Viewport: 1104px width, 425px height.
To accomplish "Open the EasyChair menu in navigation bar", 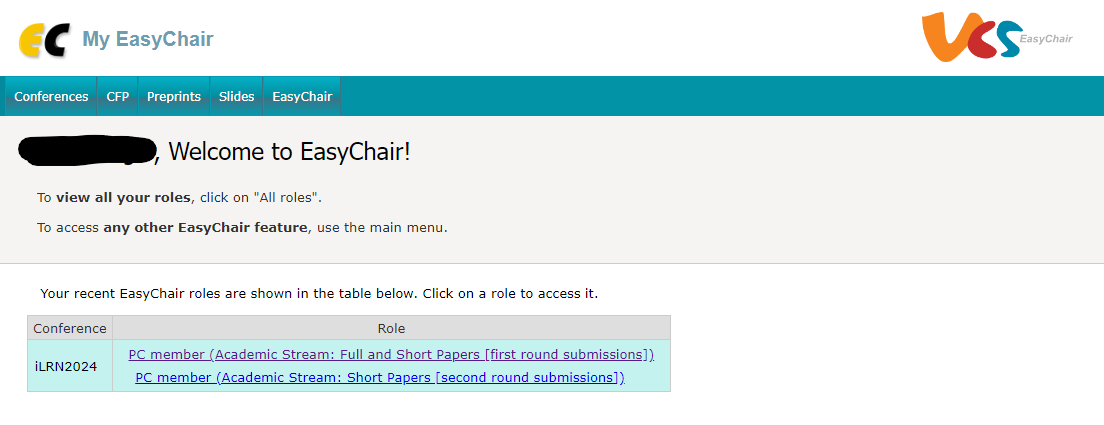I will point(302,97).
